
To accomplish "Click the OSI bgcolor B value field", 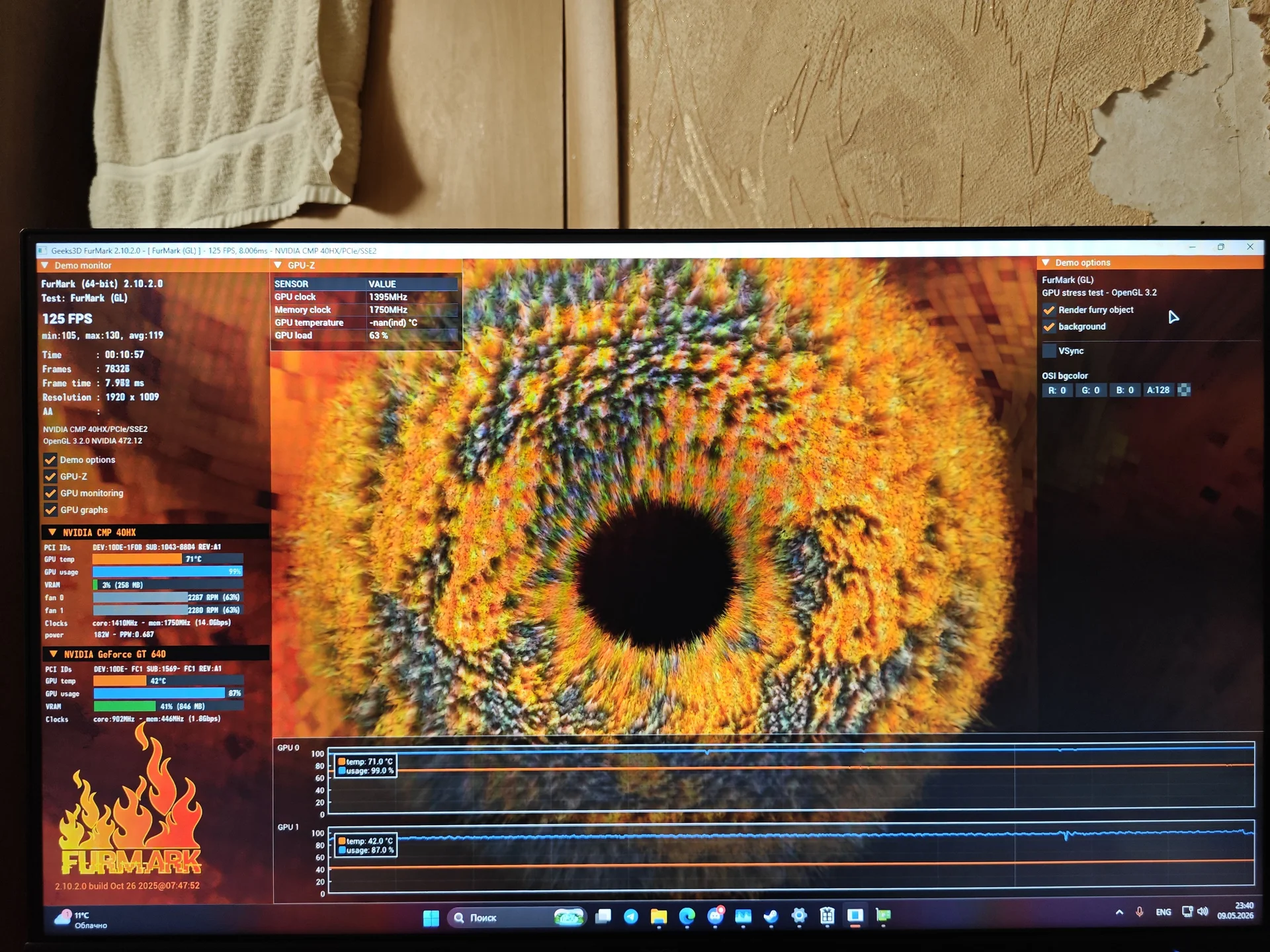I will click(x=1124, y=390).
